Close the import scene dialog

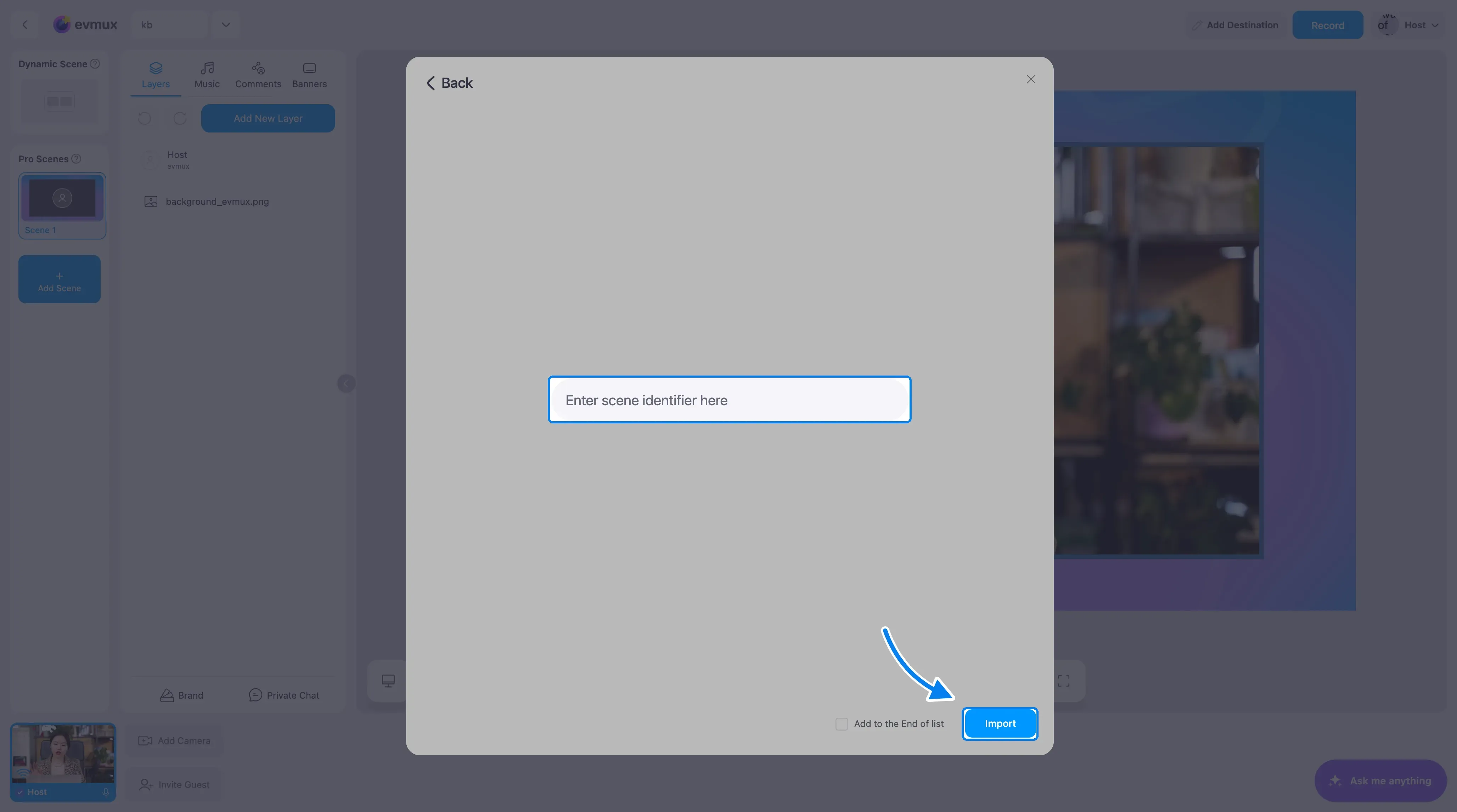[x=1030, y=79]
